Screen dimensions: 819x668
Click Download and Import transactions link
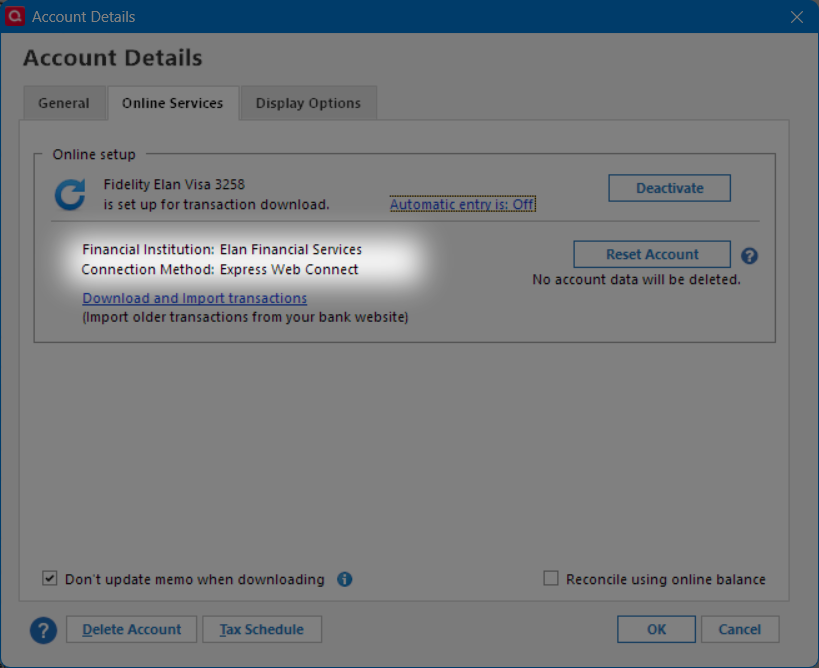(194, 298)
